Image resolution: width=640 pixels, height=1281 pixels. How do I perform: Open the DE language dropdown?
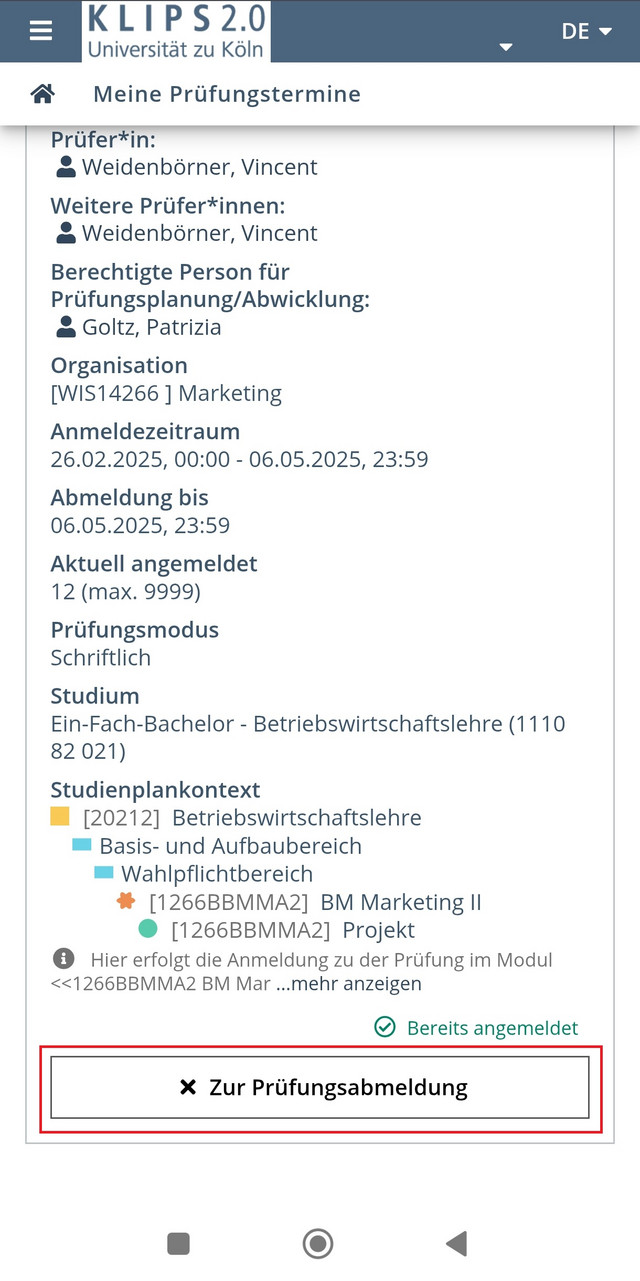pyautogui.click(x=586, y=31)
